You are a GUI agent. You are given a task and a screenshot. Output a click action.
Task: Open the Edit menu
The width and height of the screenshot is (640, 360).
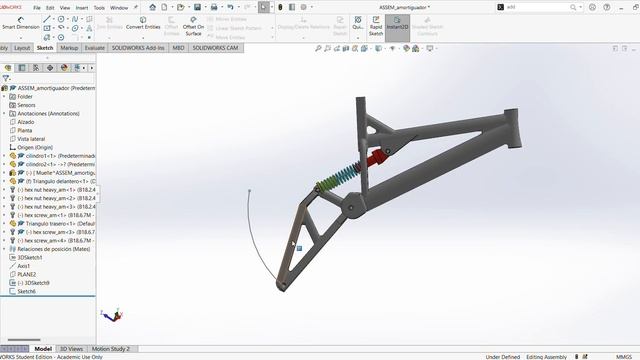50,8
